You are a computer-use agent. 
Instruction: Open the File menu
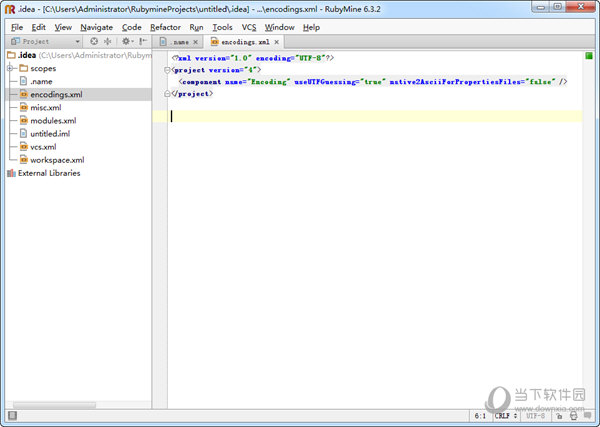(x=17, y=28)
